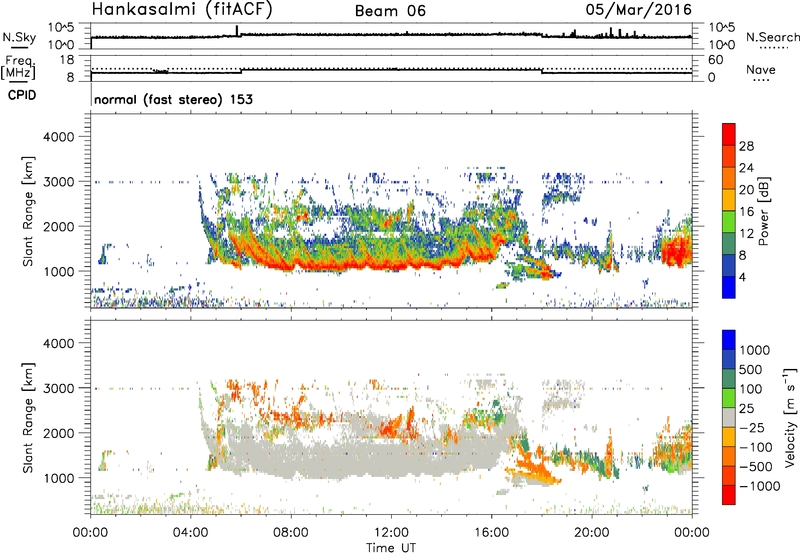This screenshot has height=554, width=800.
Task: Click the "Freq. [MHz]" axis label
Action: coord(19,67)
